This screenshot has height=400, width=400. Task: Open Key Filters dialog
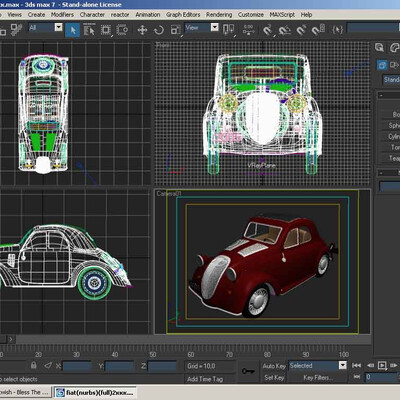coord(318,378)
